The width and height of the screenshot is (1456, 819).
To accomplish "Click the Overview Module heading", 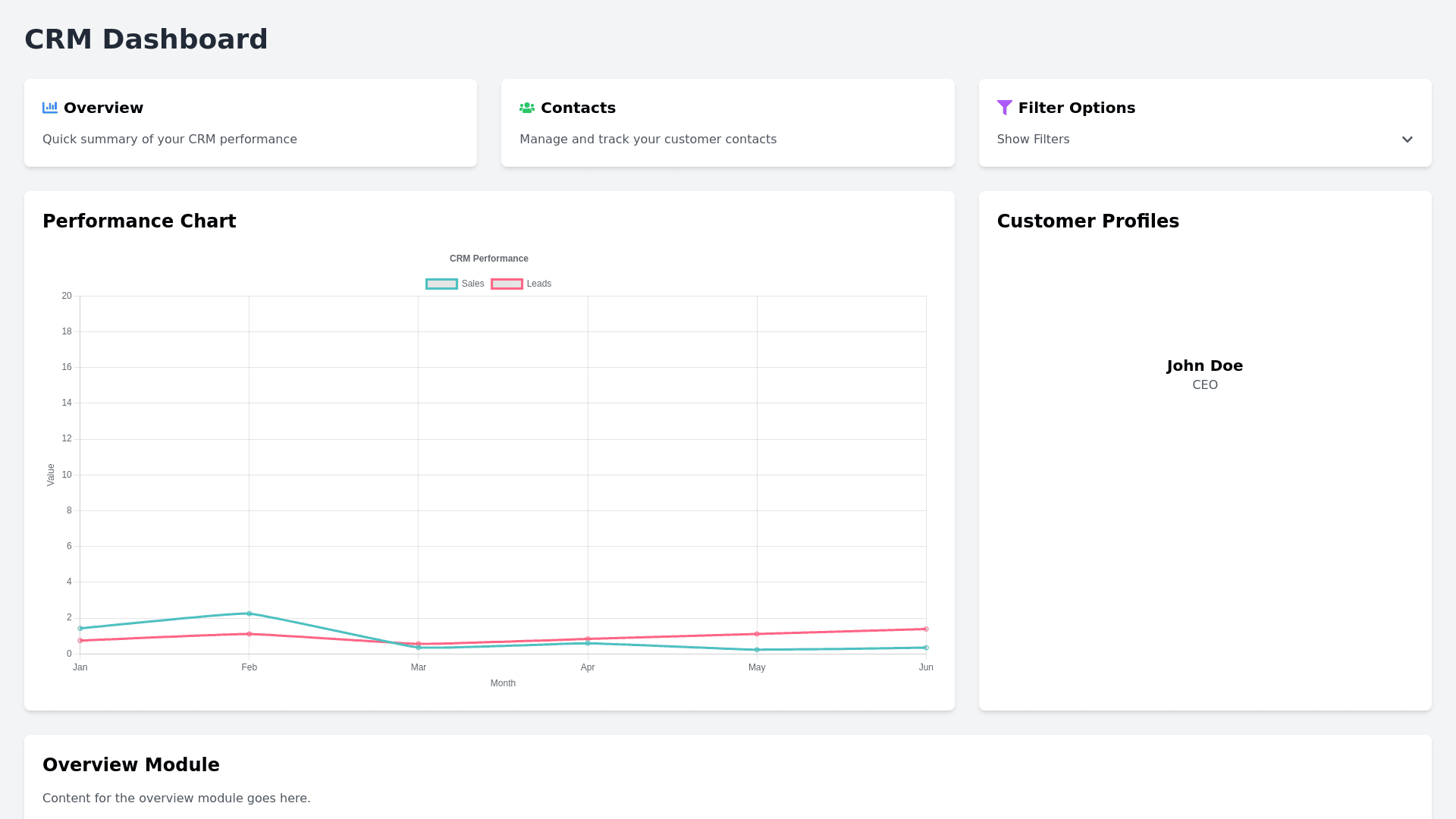I will (131, 765).
